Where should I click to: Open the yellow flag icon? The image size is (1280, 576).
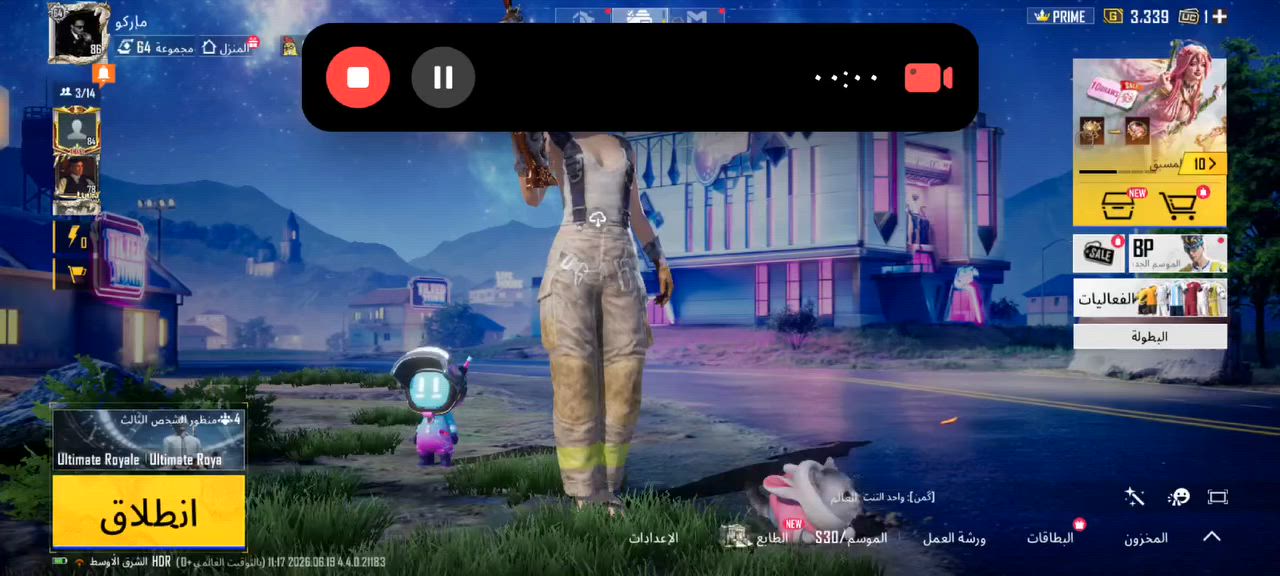[76, 273]
